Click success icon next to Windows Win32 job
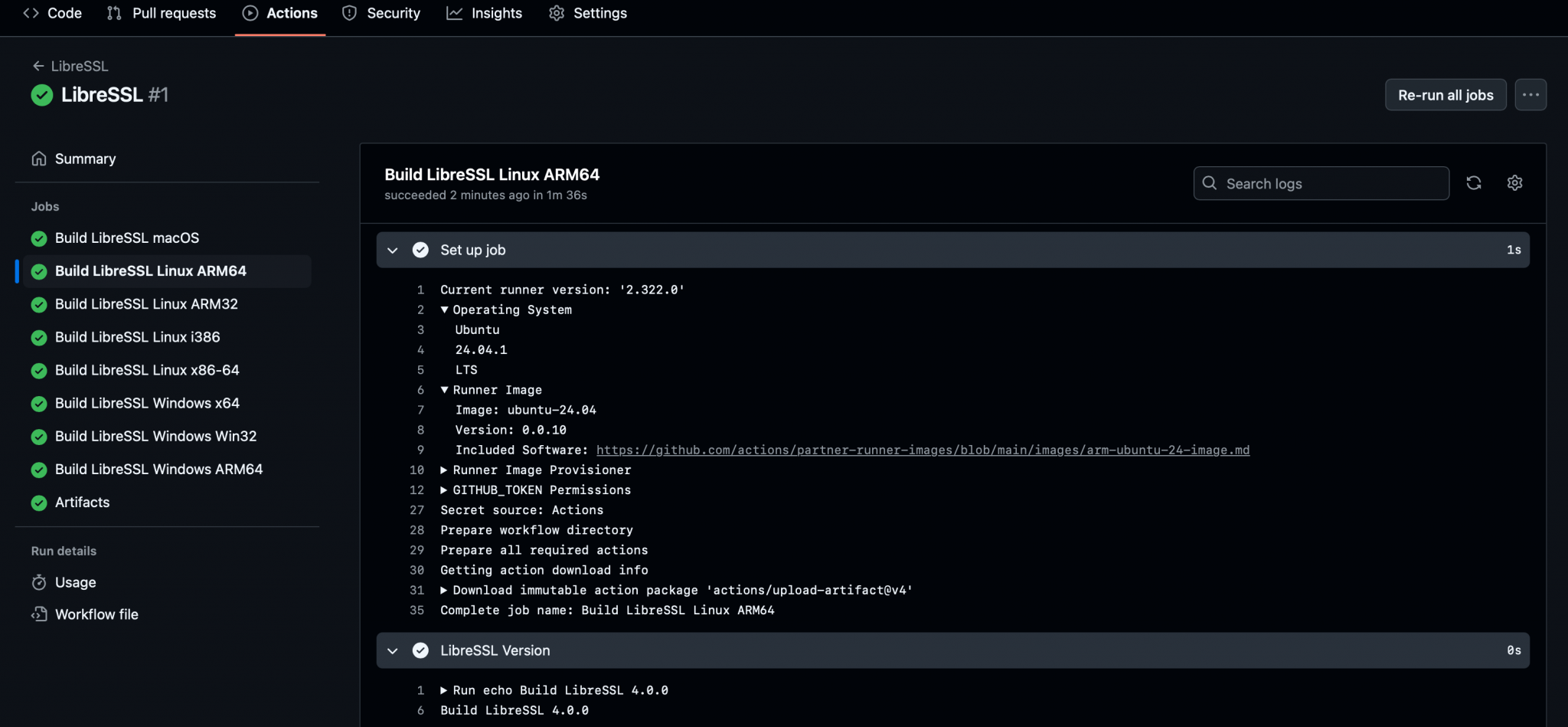The height and width of the screenshot is (727, 1568). point(39,436)
